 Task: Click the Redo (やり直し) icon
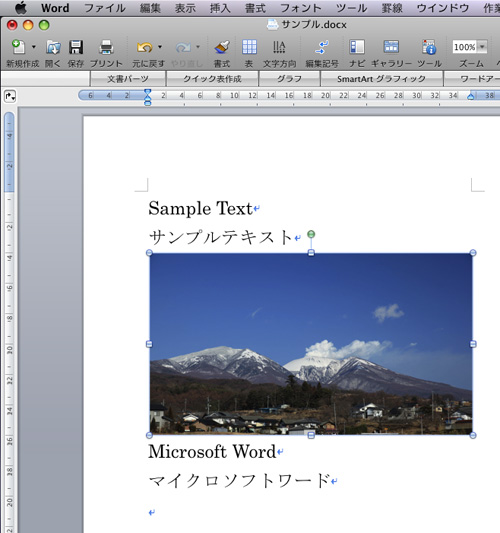[183, 47]
